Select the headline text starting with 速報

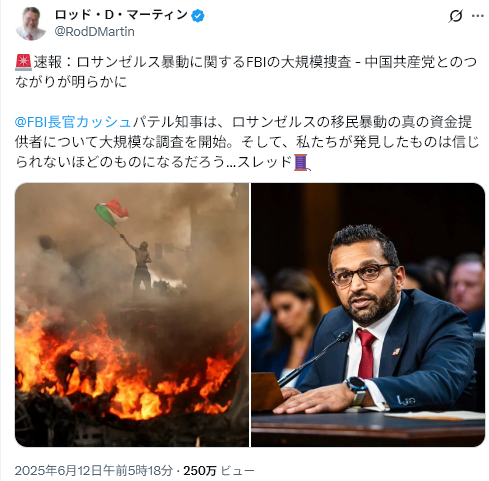(x=246, y=72)
